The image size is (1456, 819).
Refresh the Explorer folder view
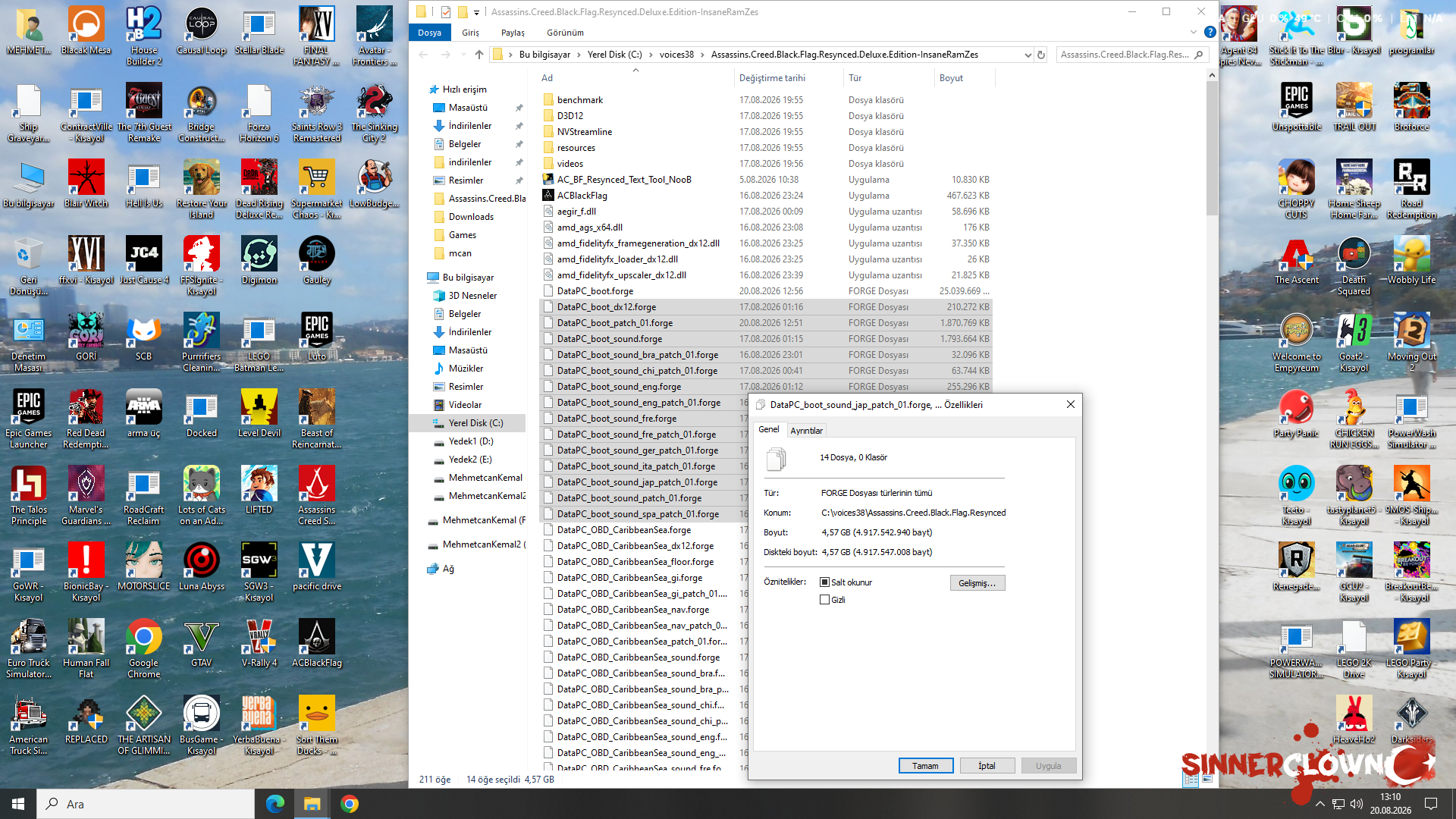(x=1041, y=55)
